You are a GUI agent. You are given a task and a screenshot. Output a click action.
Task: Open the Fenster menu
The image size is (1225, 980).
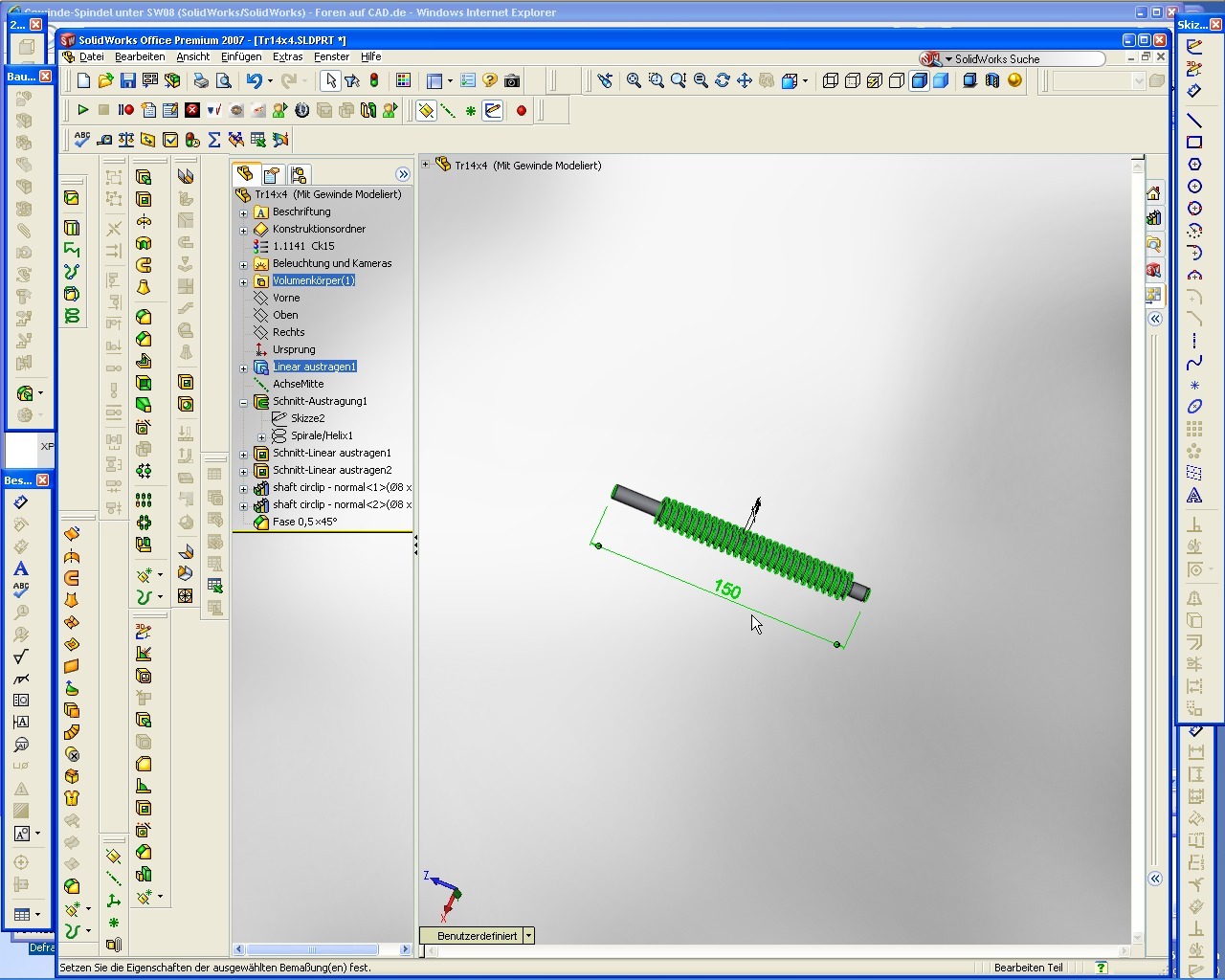point(332,57)
